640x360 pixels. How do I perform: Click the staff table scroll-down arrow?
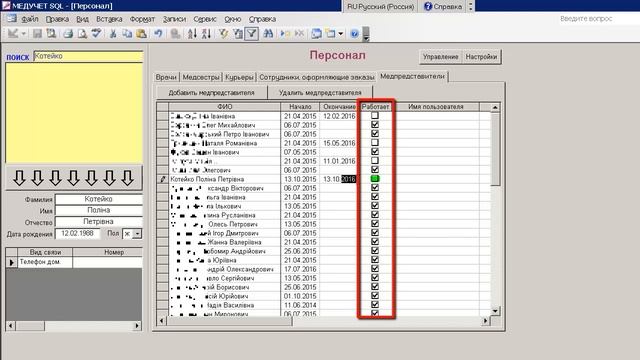point(495,311)
